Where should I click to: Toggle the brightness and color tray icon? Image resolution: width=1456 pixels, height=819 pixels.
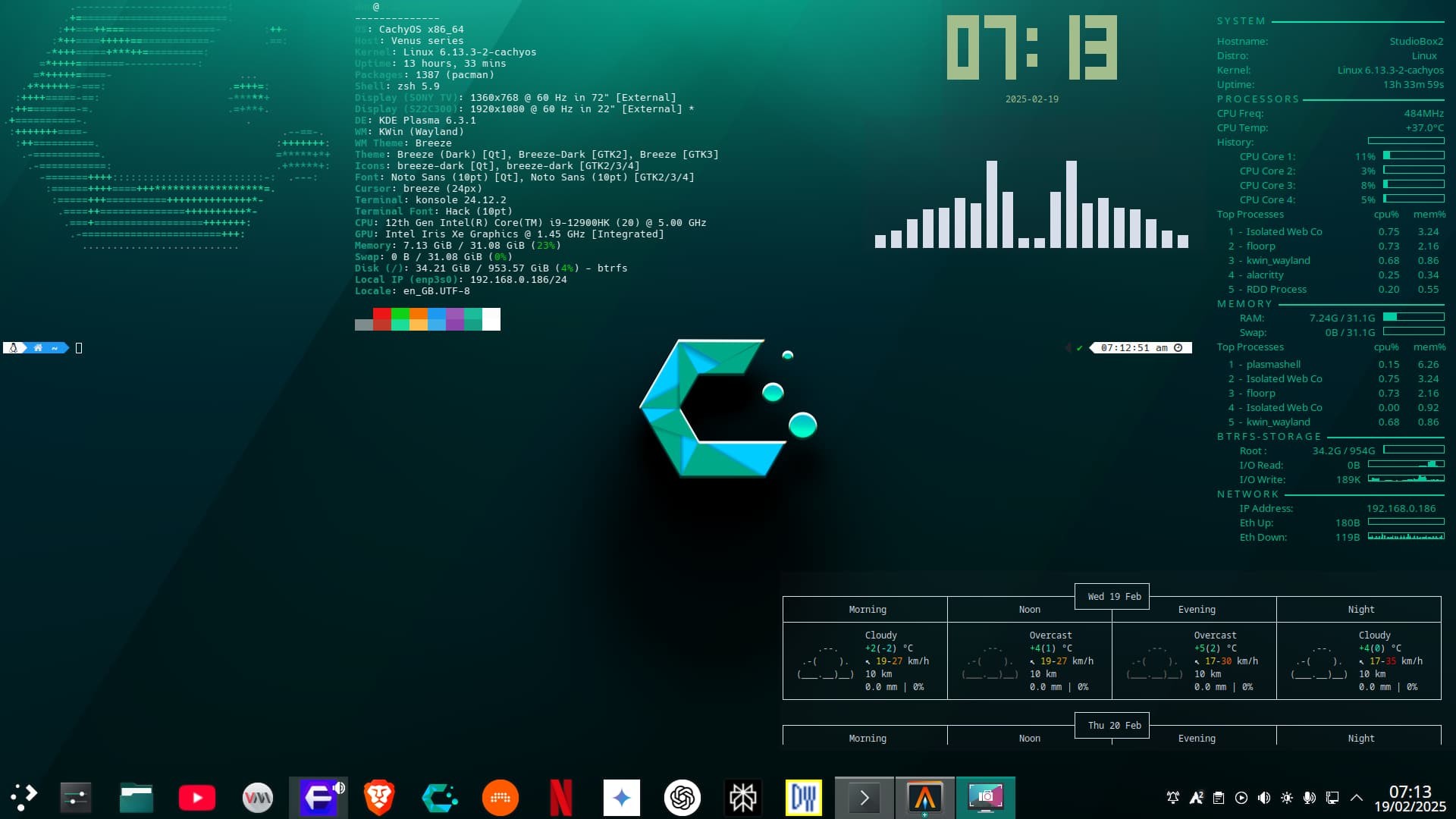[1287, 798]
